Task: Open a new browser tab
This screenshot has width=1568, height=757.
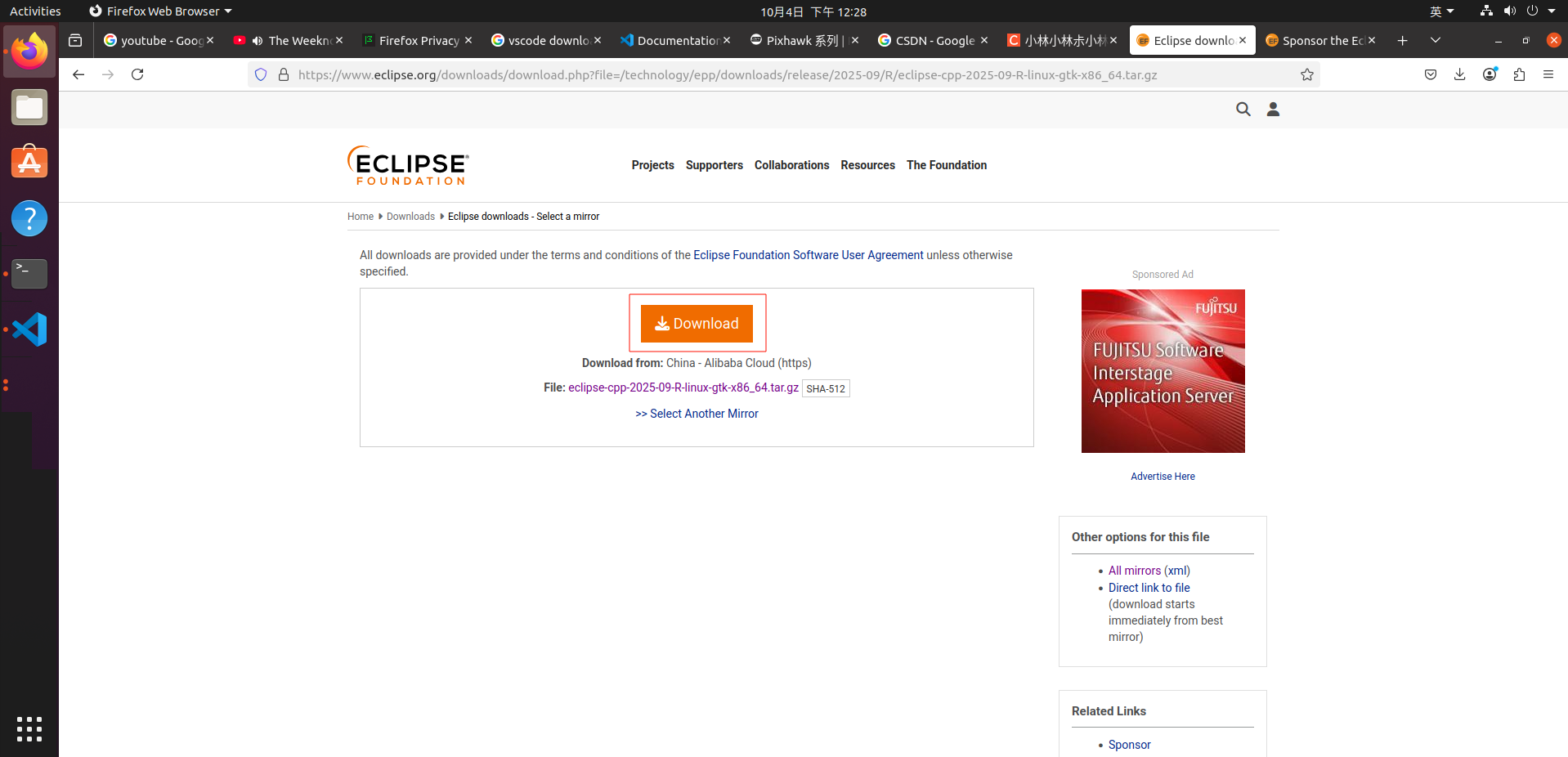Action: tap(1402, 39)
